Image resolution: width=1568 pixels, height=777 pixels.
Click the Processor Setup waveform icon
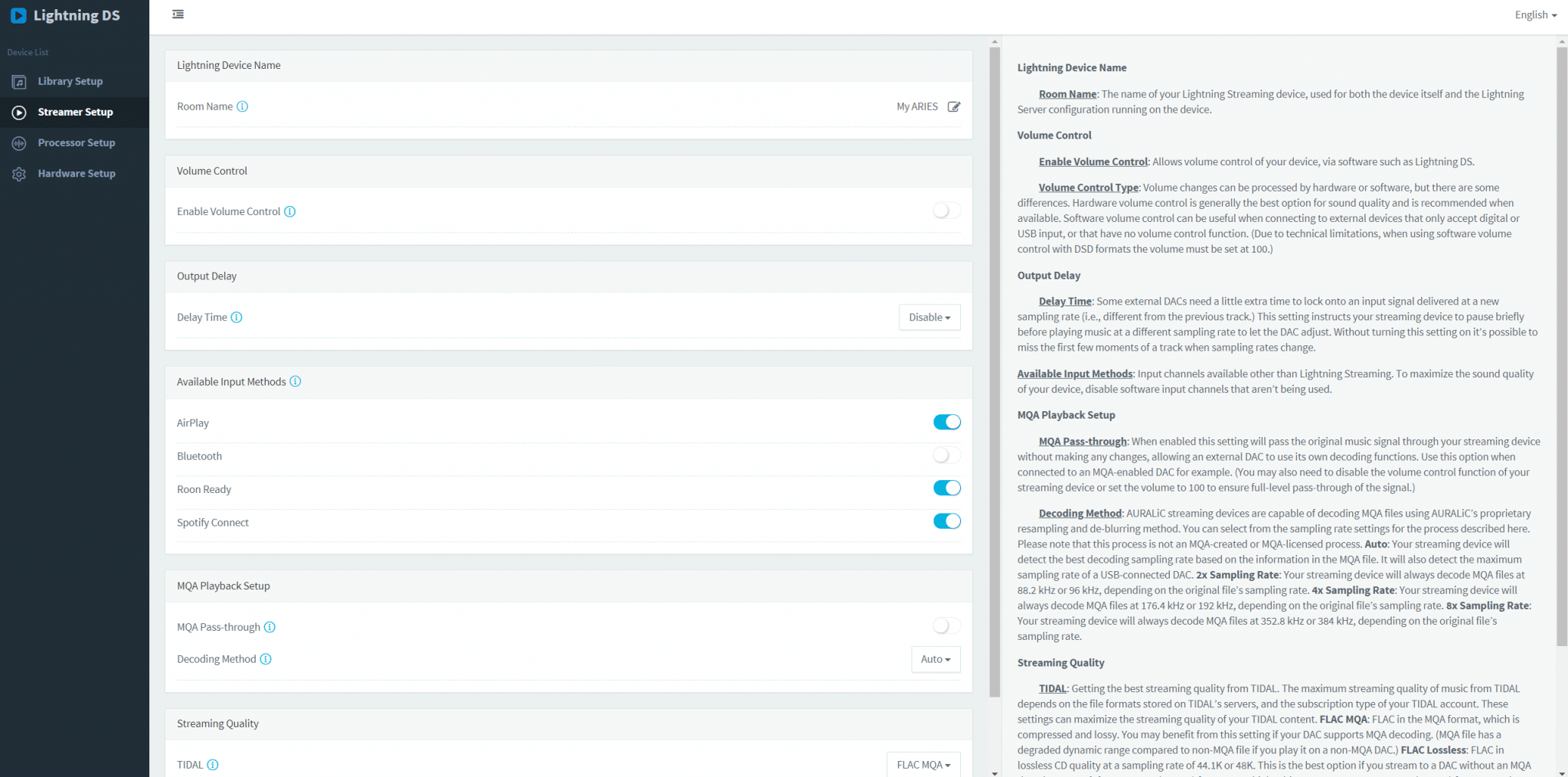point(19,143)
